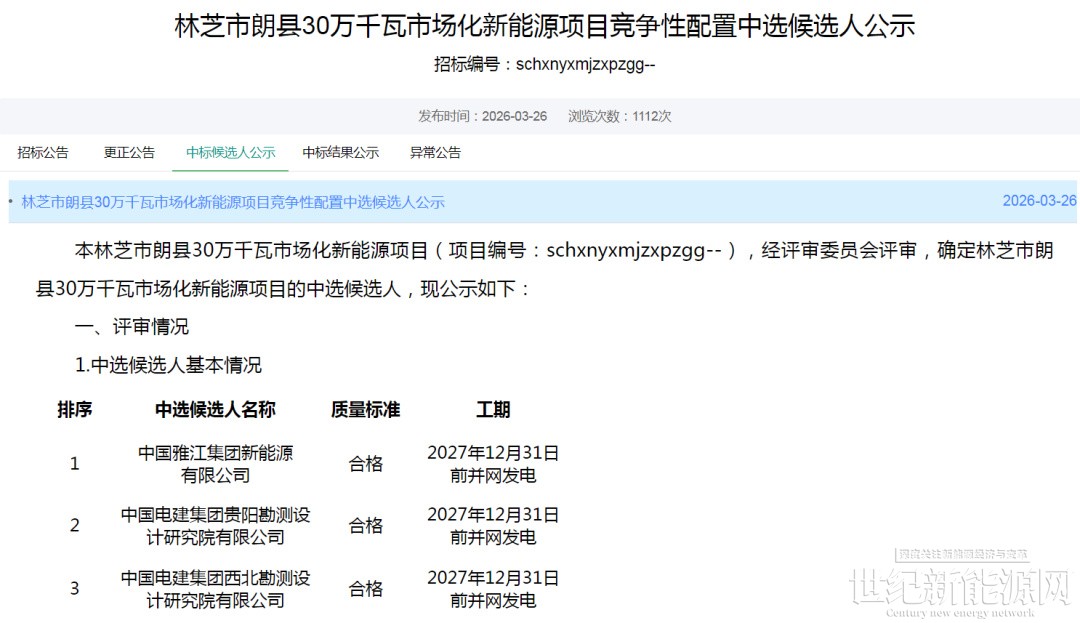Click the 中选候选人名称 column header

[x=215, y=410]
